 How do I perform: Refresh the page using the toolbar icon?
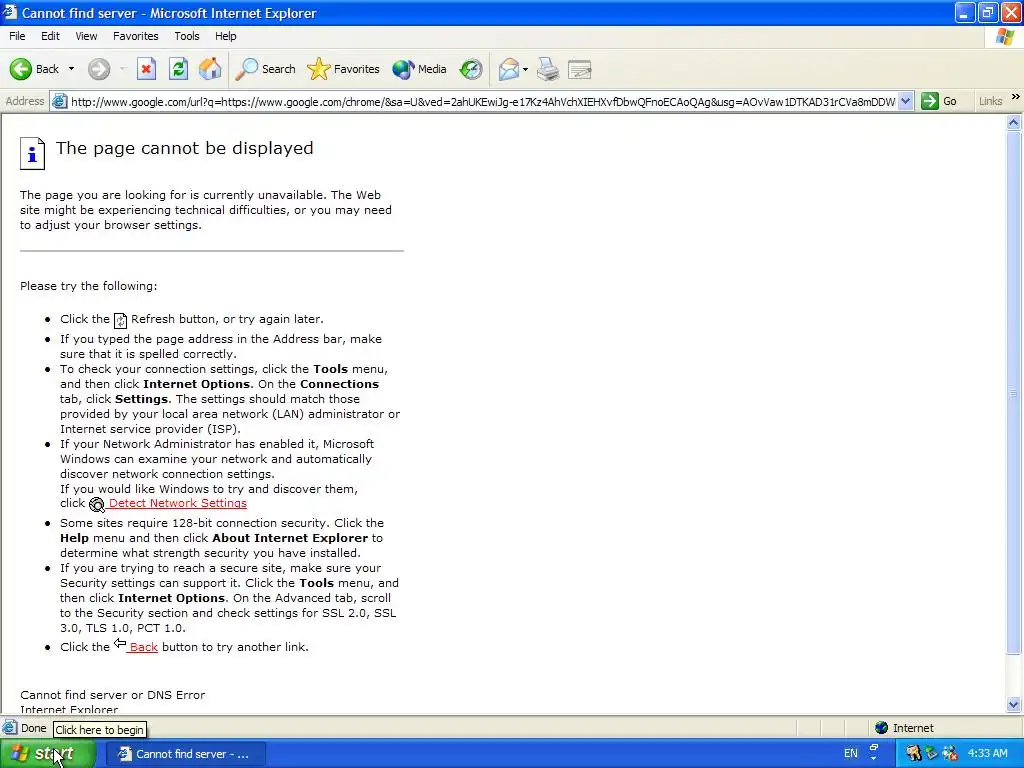[x=178, y=69]
